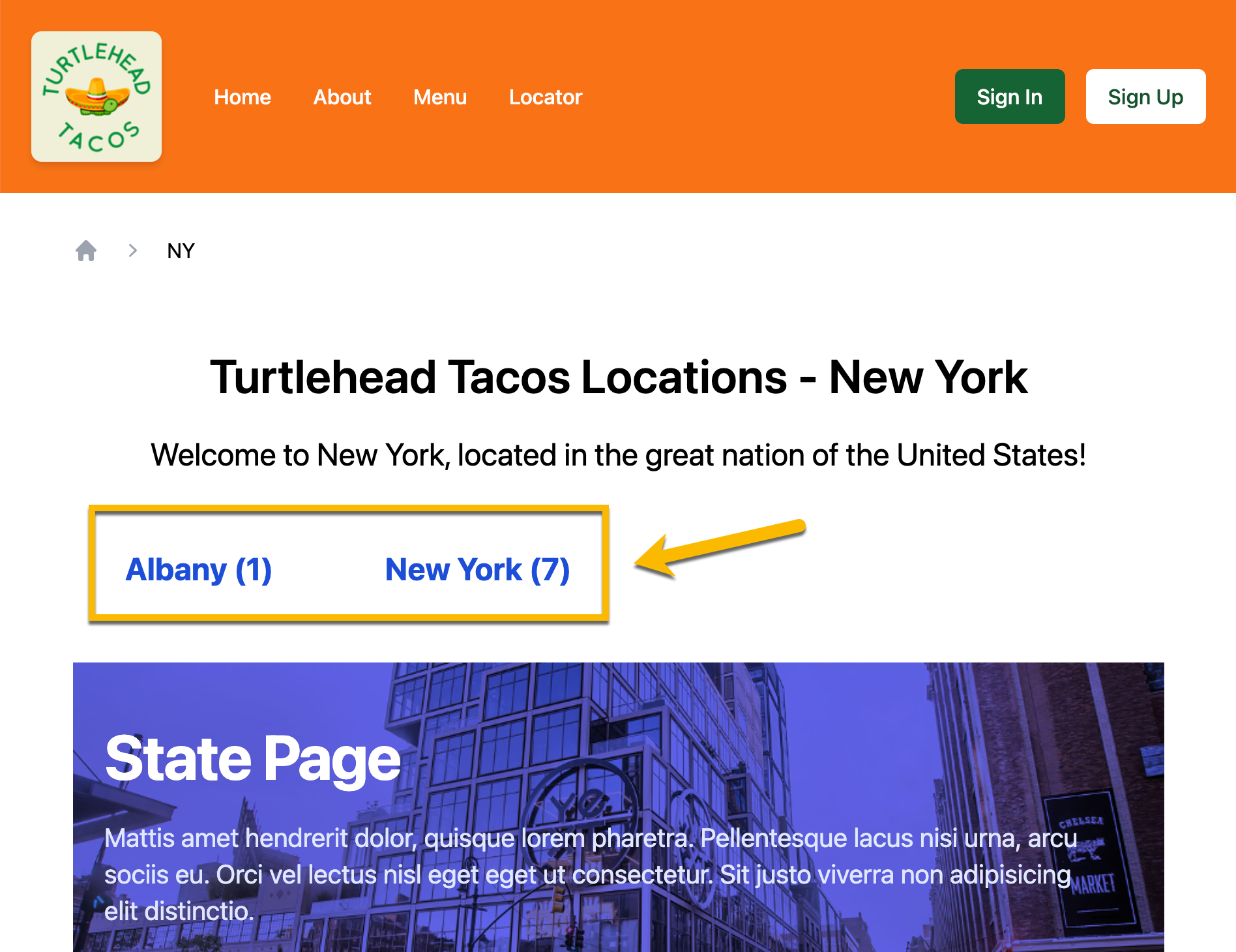The height and width of the screenshot is (952, 1236).
Task: Click the Turtlehead Tacos logo
Action: pos(96,96)
